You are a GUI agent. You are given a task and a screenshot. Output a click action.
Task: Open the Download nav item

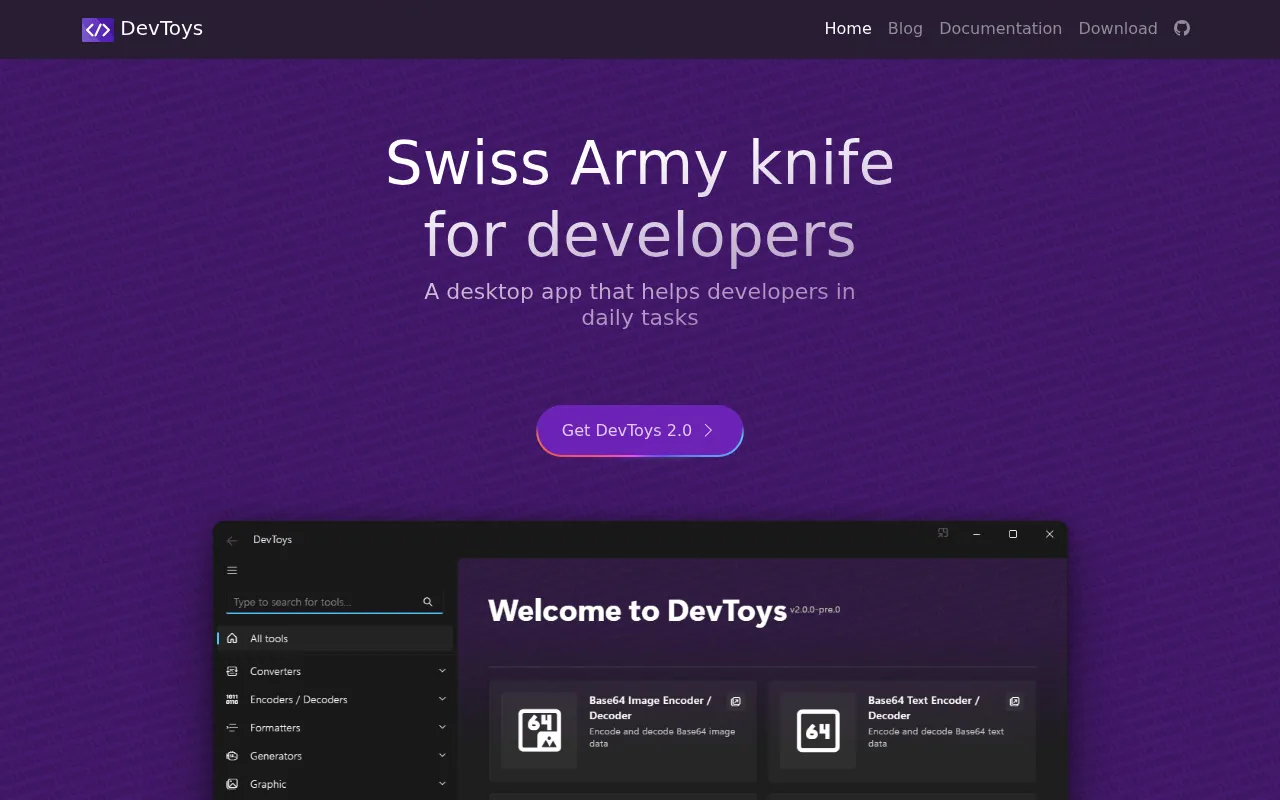point(1118,28)
